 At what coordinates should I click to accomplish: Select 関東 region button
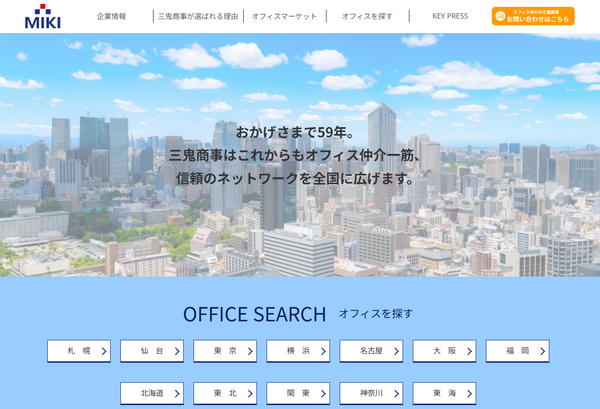pyautogui.click(x=298, y=393)
